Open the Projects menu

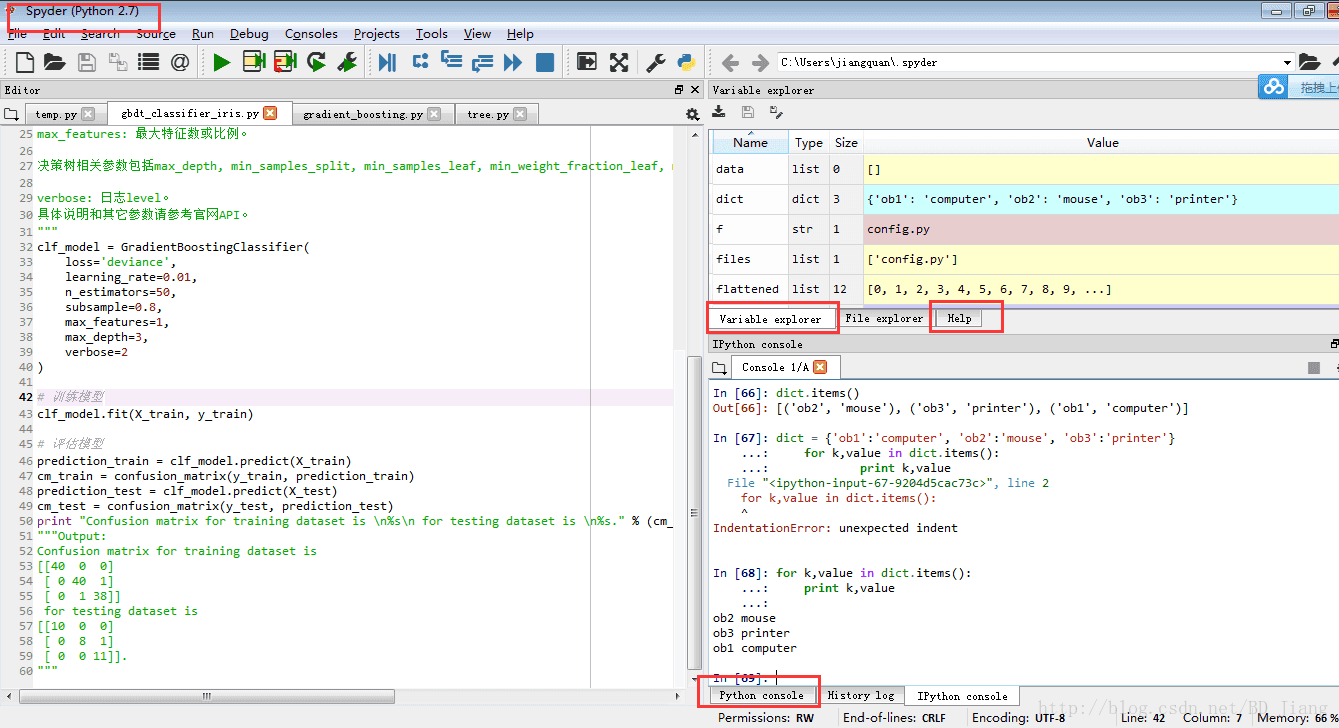377,33
